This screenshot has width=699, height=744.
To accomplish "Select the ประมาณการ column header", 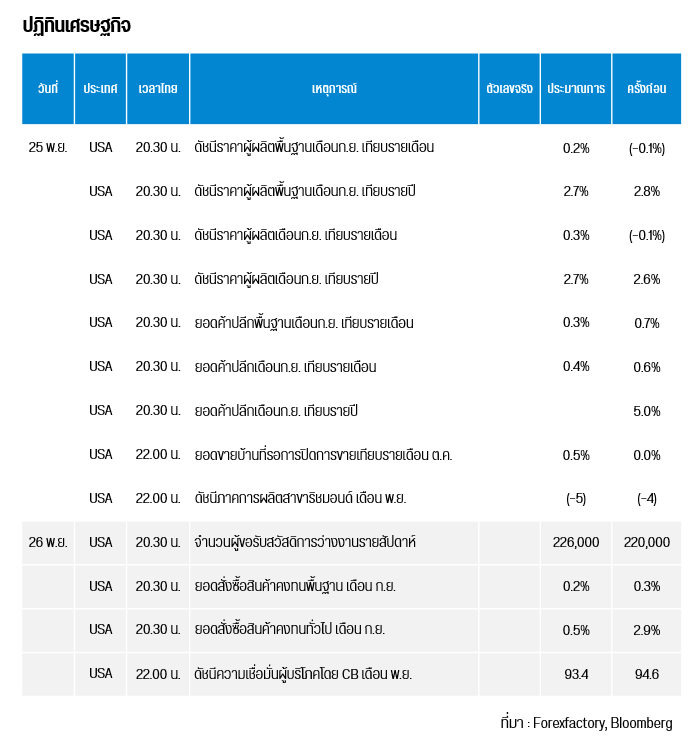I will point(576,89).
